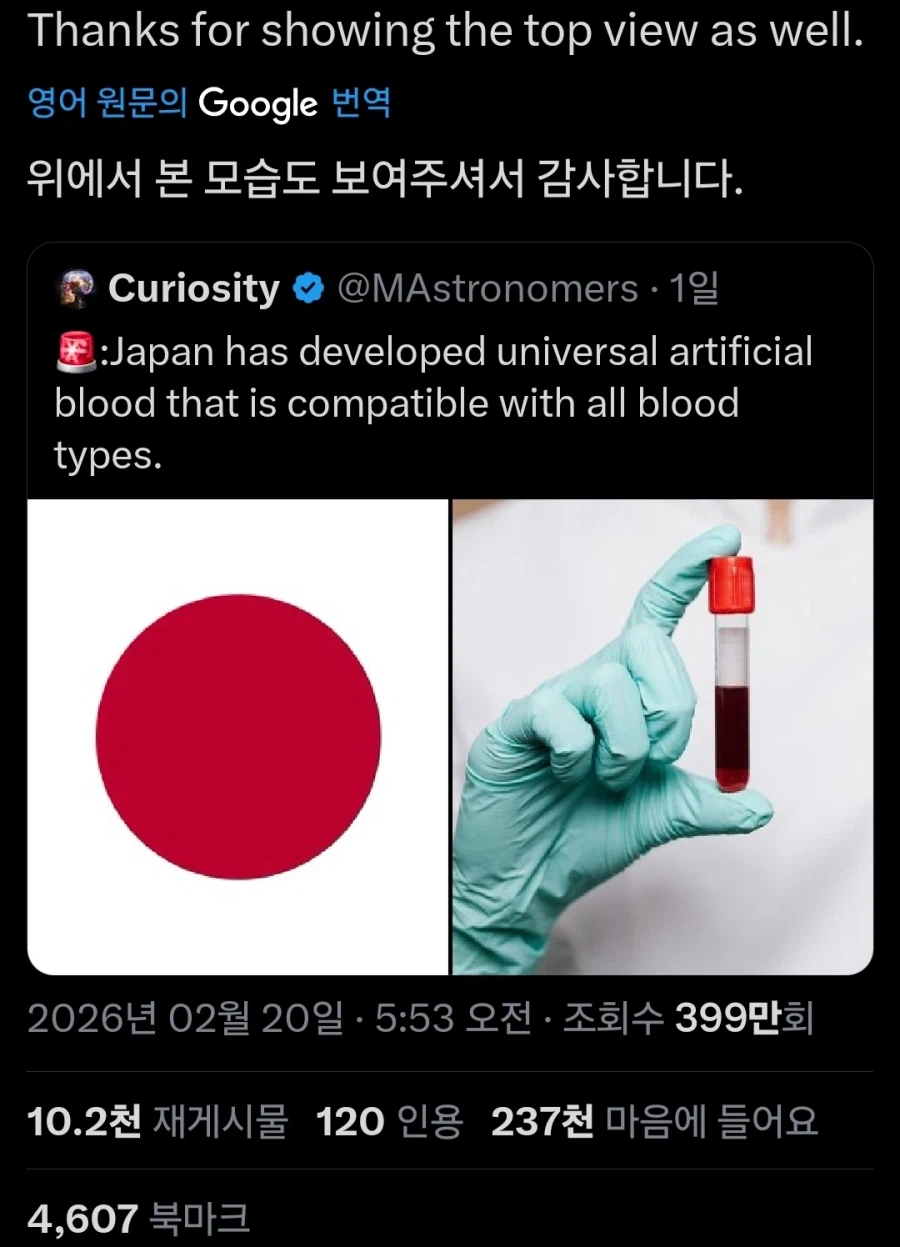The height and width of the screenshot is (1247, 900).
Task: Click the verified blue checkmark badge
Action: [307, 289]
